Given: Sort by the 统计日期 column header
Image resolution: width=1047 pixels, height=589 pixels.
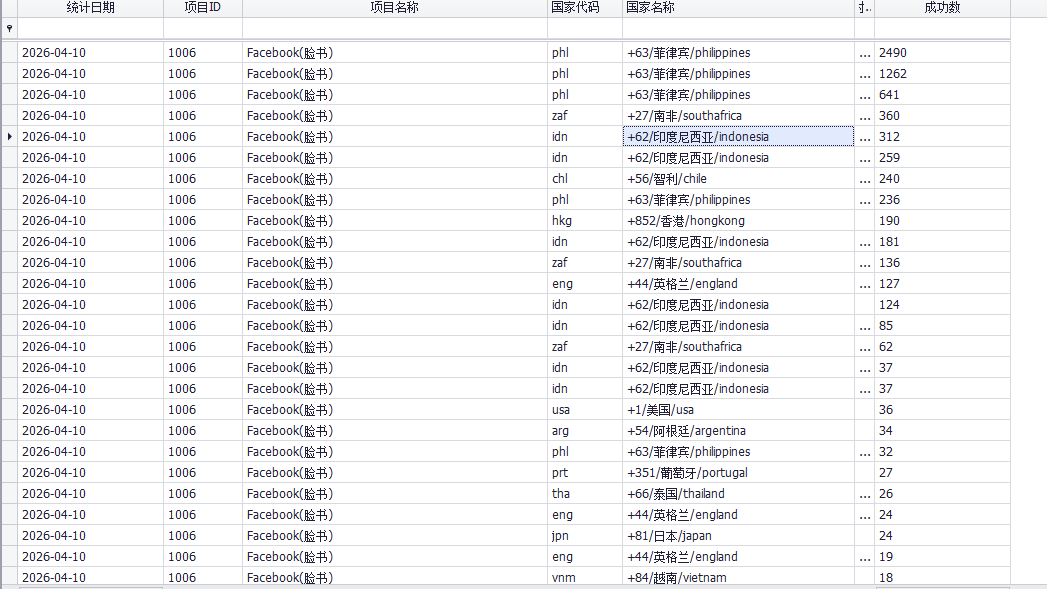Looking at the screenshot, I should pos(90,7).
